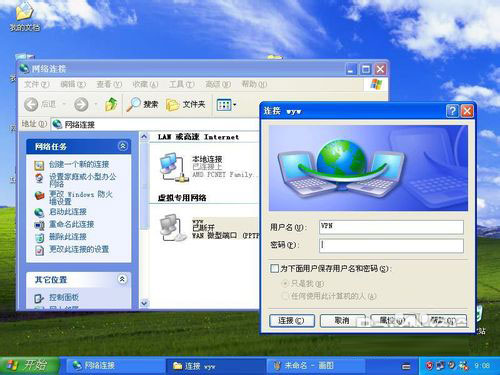The width and height of the screenshot is (500, 375).
Task: Click the 连接(C) button
Action: (x=292, y=321)
